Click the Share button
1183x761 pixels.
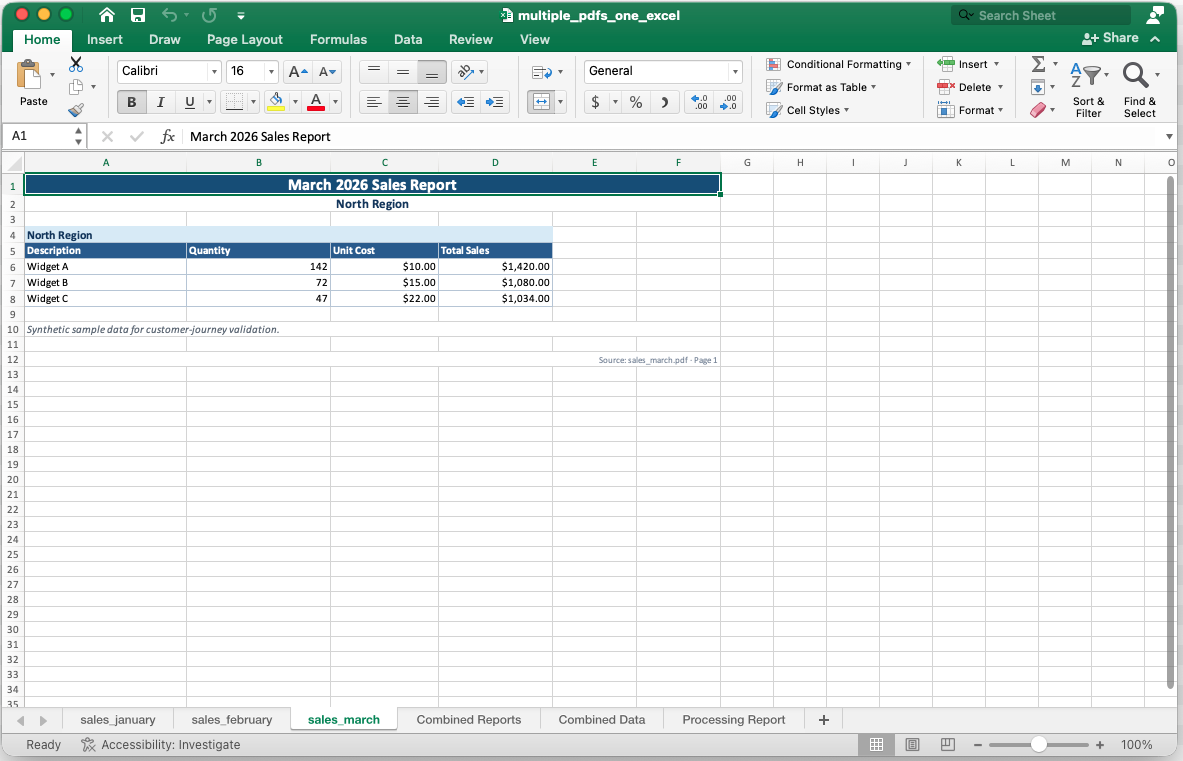[1110, 38]
